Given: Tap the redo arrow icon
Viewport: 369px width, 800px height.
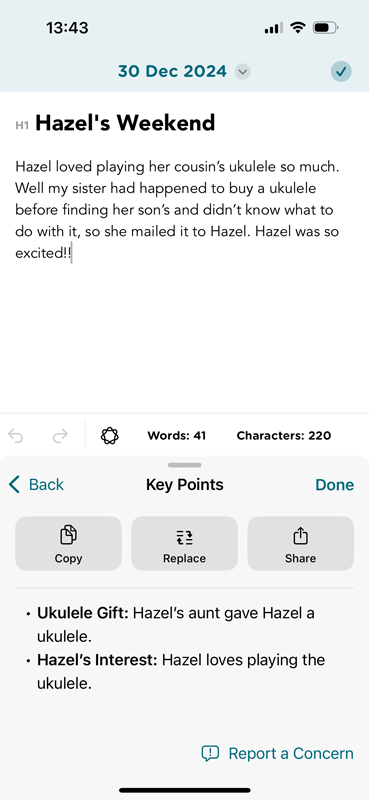Looking at the screenshot, I should click(x=60, y=436).
